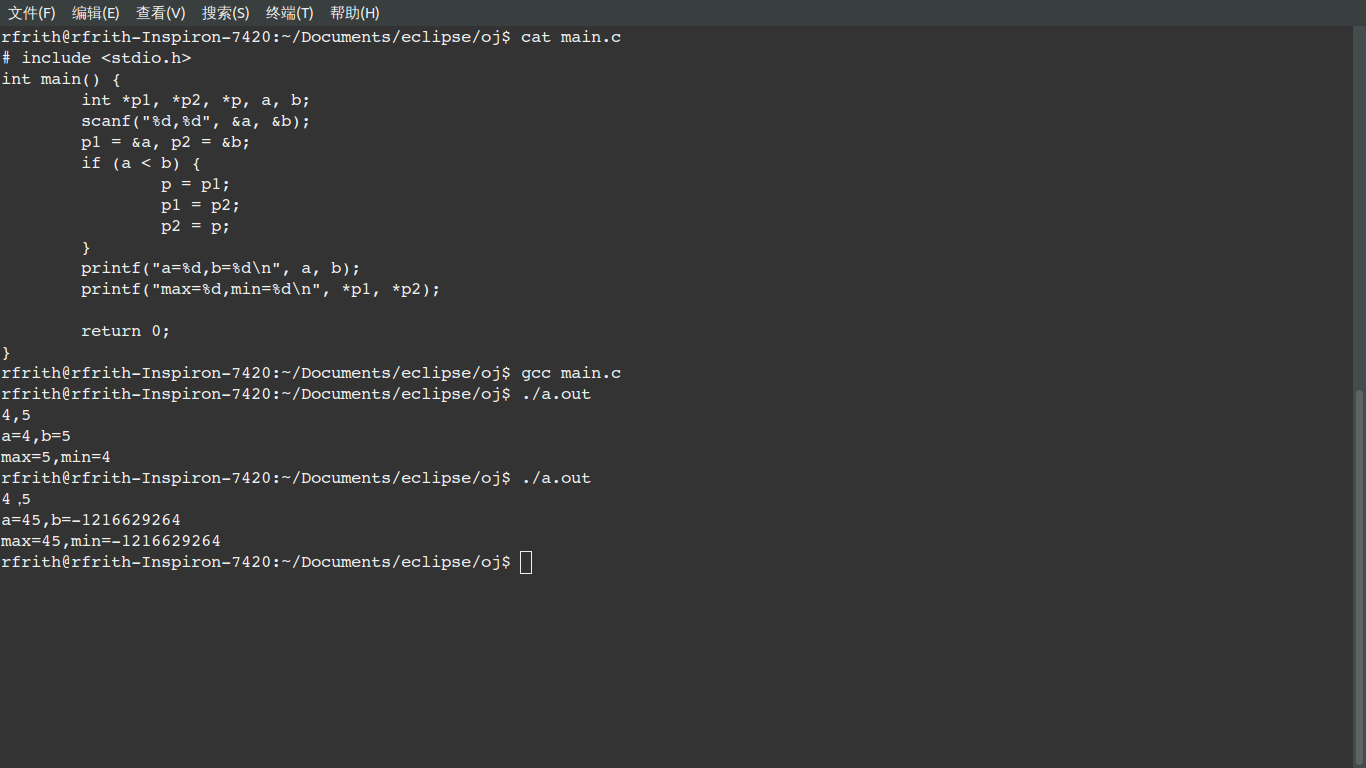
Task: Click the 'max=5,min=4' output line
Action: tap(56, 457)
